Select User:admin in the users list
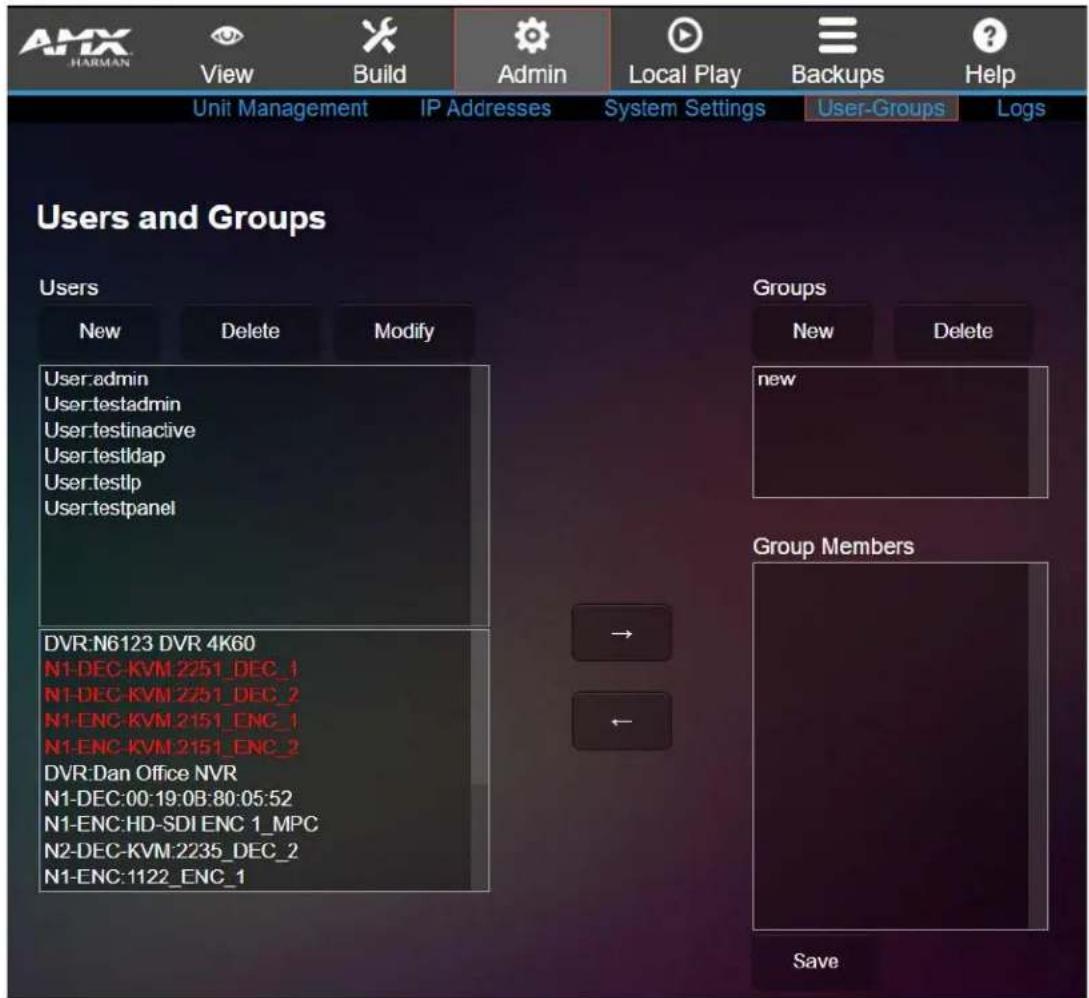1089x998 pixels. click(x=256, y=379)
